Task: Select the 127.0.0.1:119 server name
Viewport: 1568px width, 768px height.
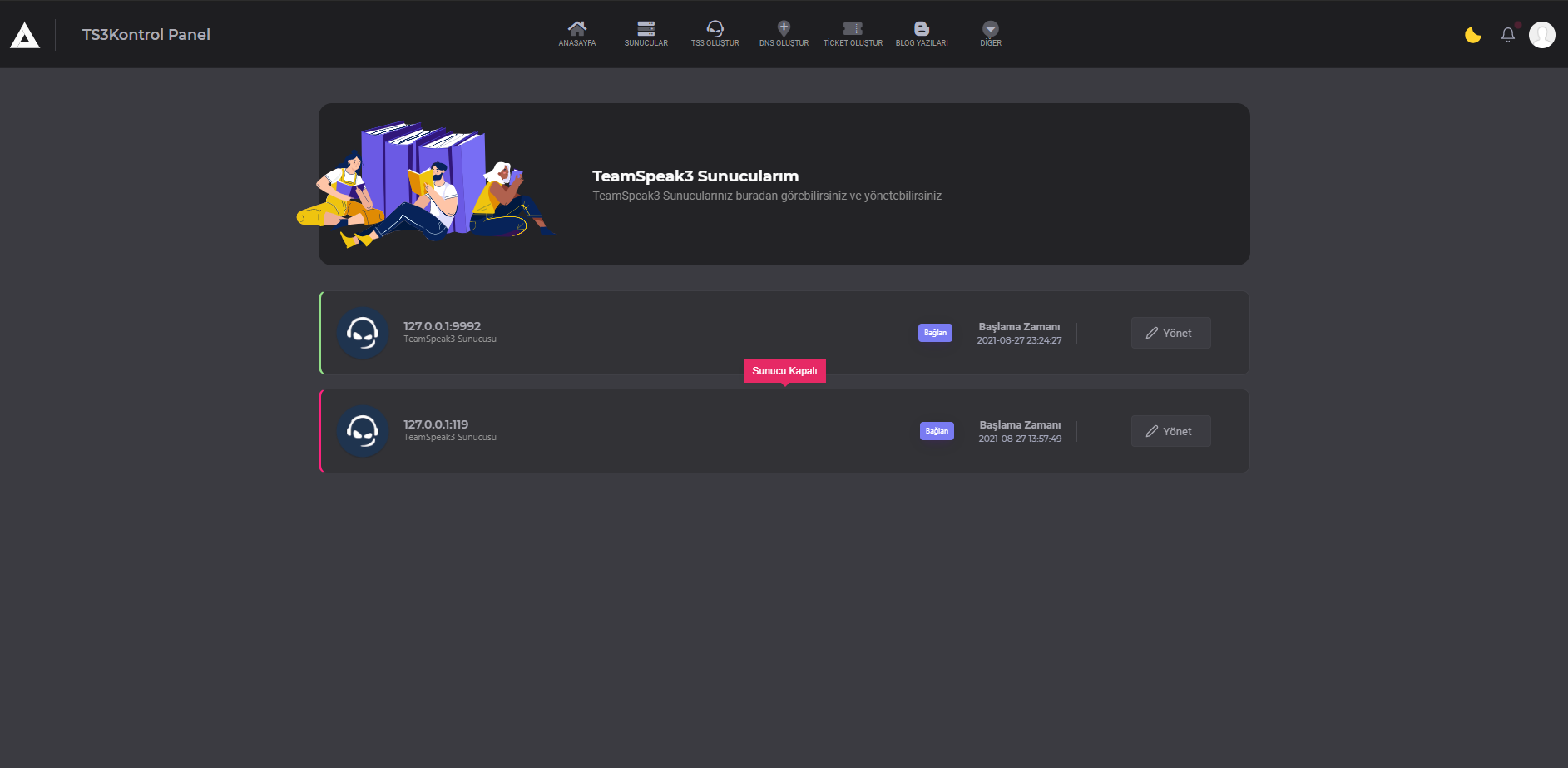Action: [436, 424]
